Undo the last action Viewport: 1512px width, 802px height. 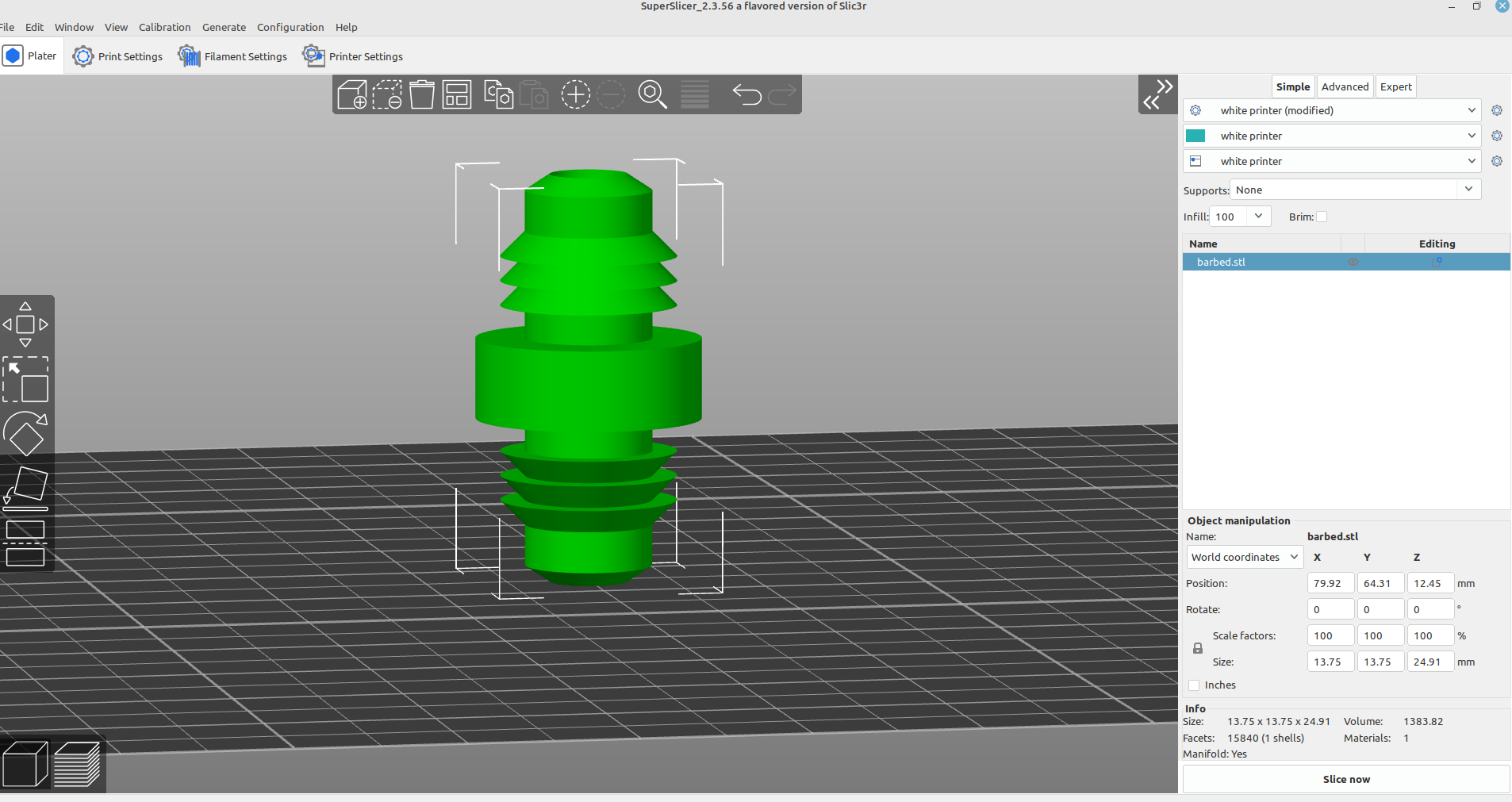click(x=746, y=94)
